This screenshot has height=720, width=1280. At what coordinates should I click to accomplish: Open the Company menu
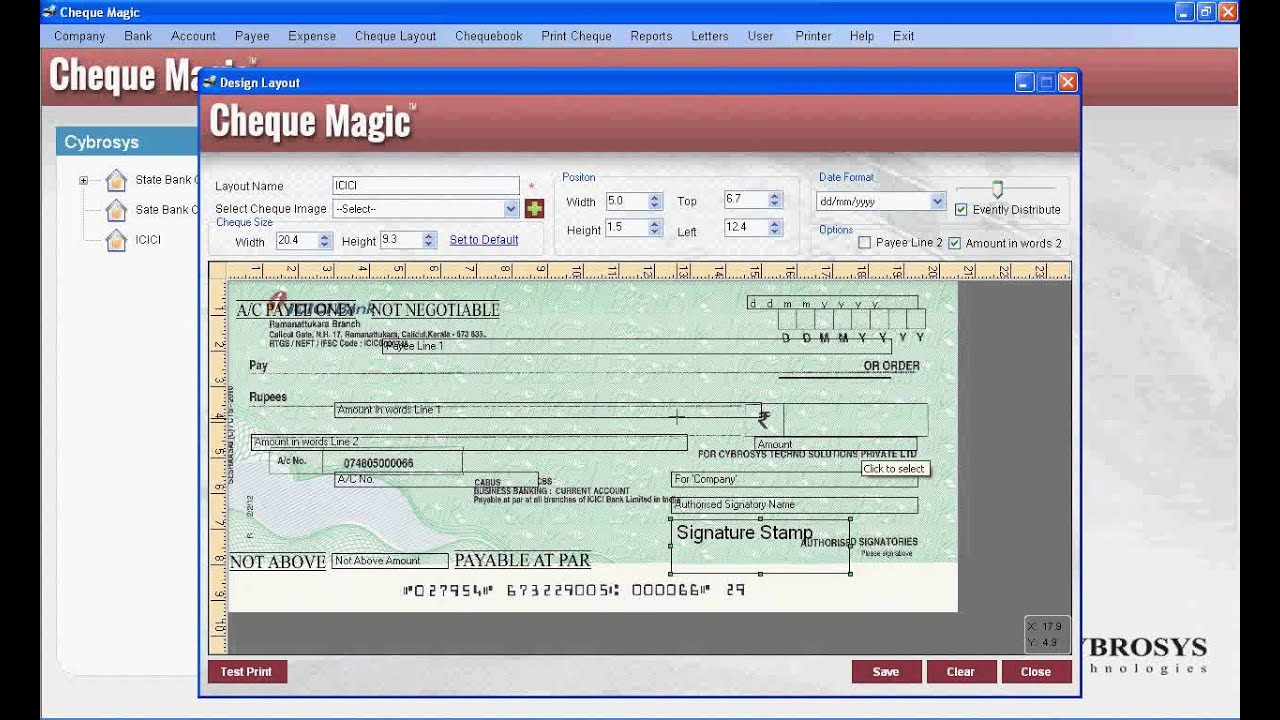79,36
